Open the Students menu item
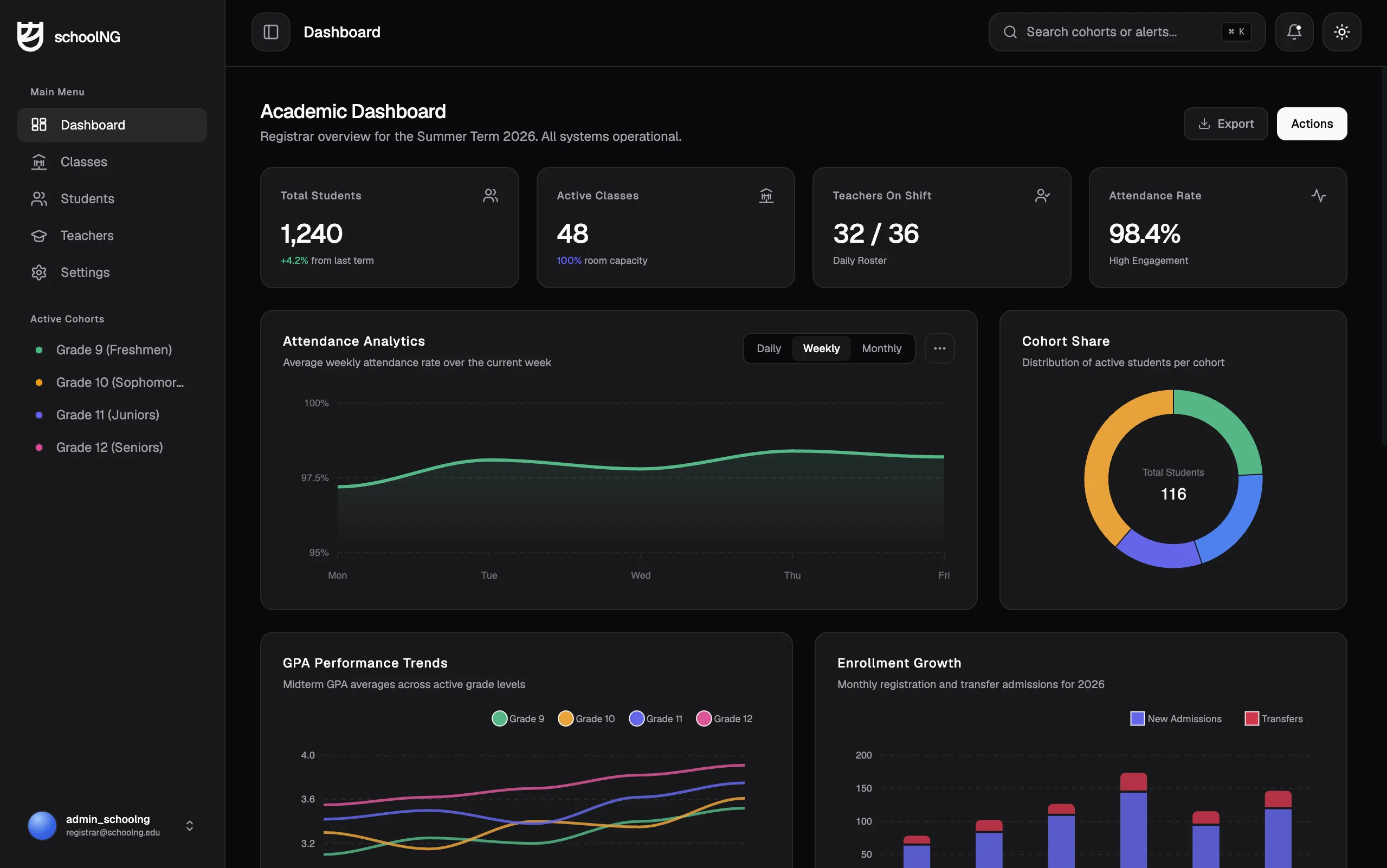 click(112, 199)
